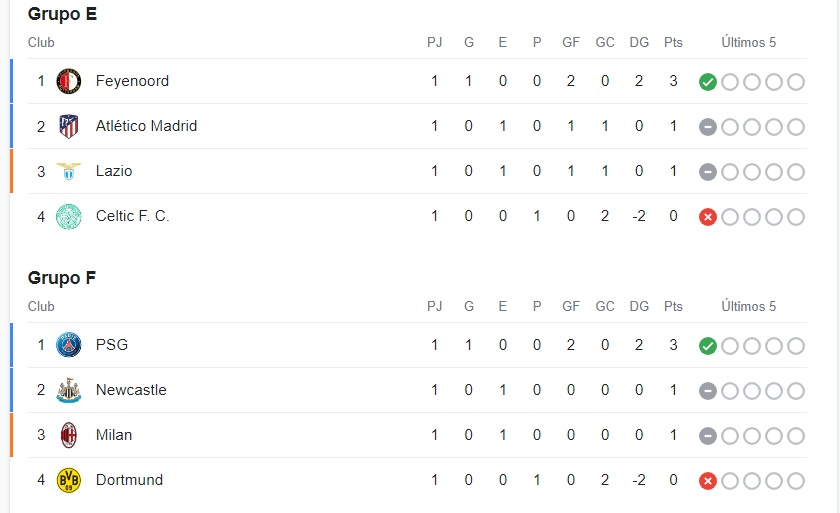Click the Newcastle club crest

click(x=69, y=390)
